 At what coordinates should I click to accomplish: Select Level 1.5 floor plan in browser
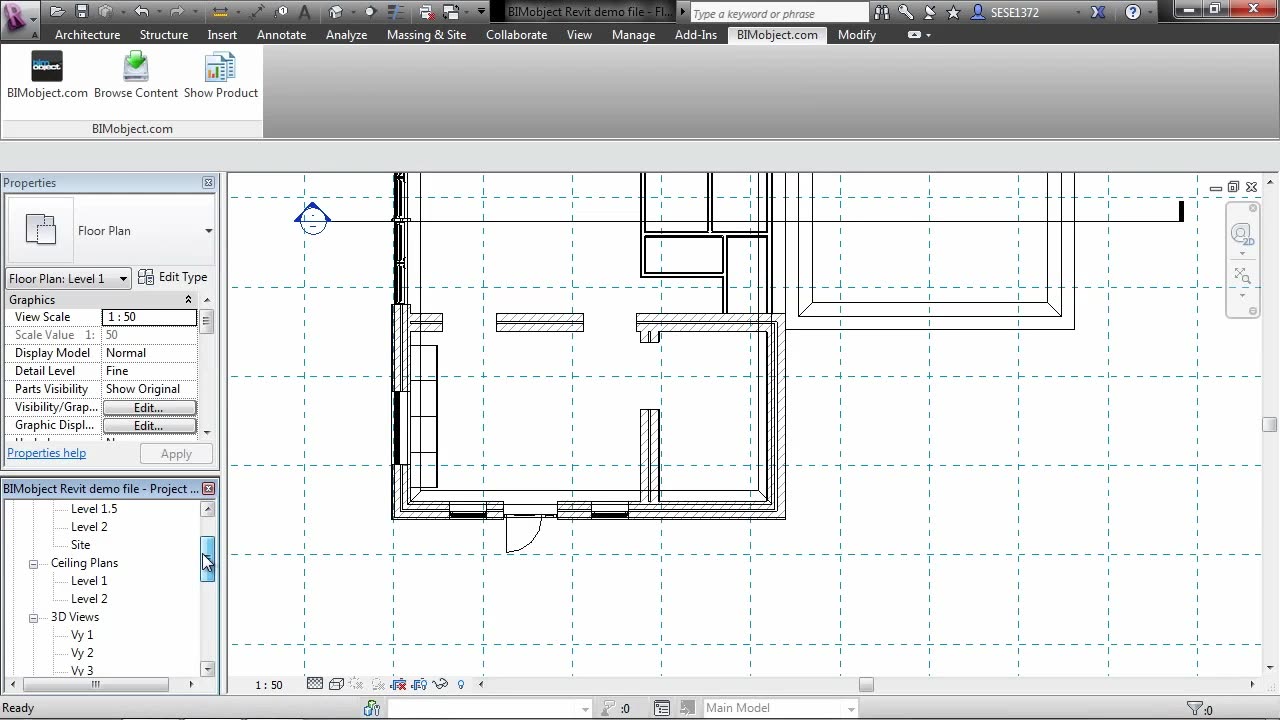coord(94,509)
